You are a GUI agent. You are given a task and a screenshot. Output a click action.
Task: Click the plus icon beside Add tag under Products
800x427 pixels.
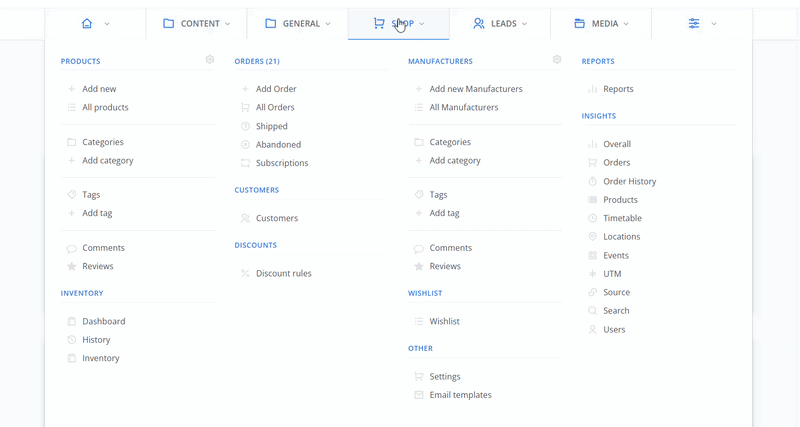(x=71, y=213)
